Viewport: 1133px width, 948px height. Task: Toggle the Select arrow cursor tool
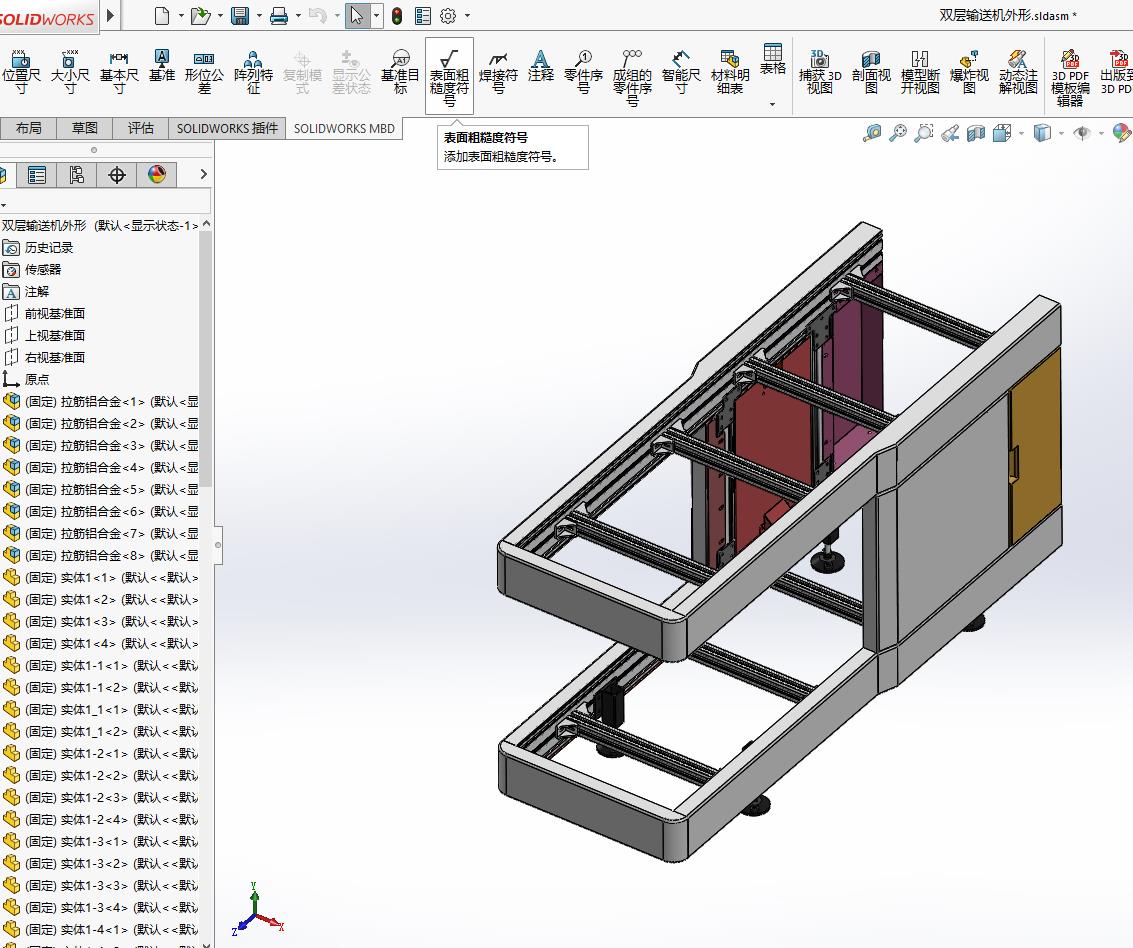[357, 15]
